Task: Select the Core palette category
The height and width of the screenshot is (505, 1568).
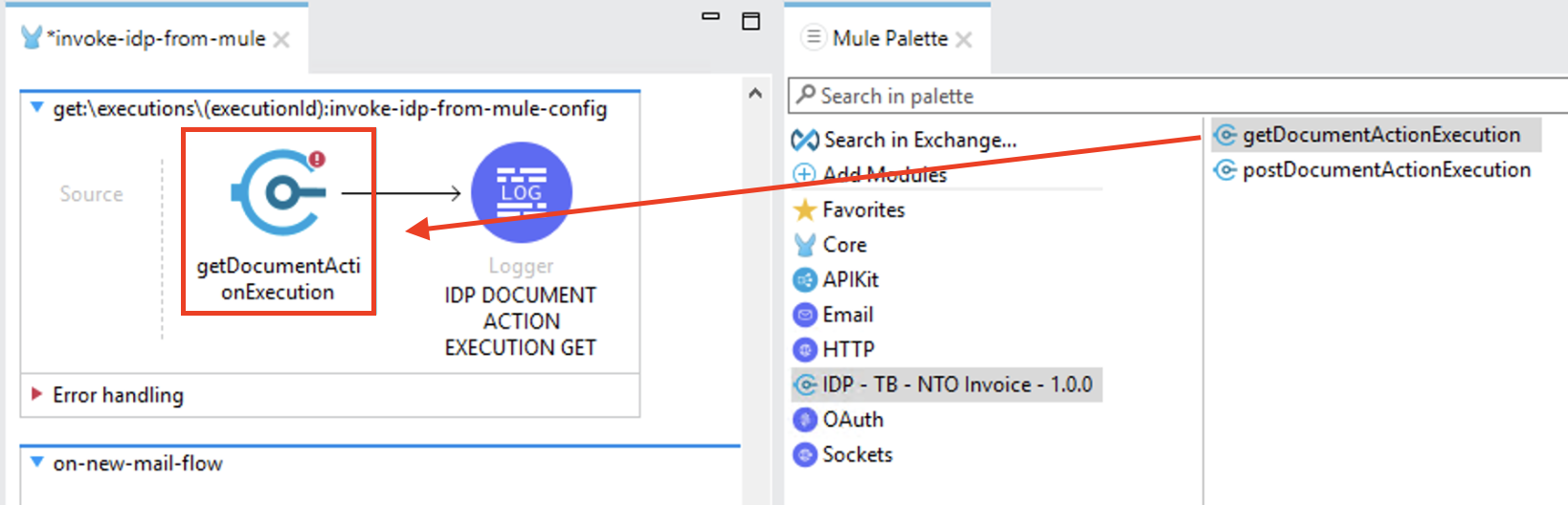Action: pos(844,245)
